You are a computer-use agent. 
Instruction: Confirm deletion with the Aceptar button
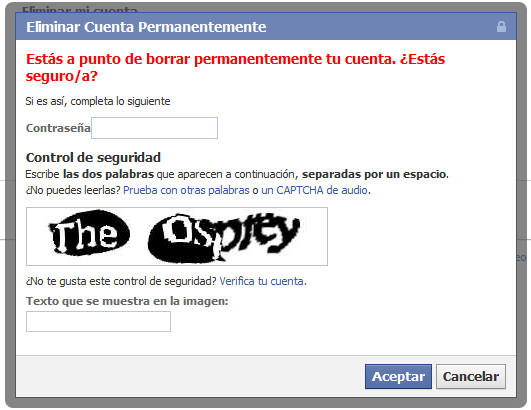point(398,376)
